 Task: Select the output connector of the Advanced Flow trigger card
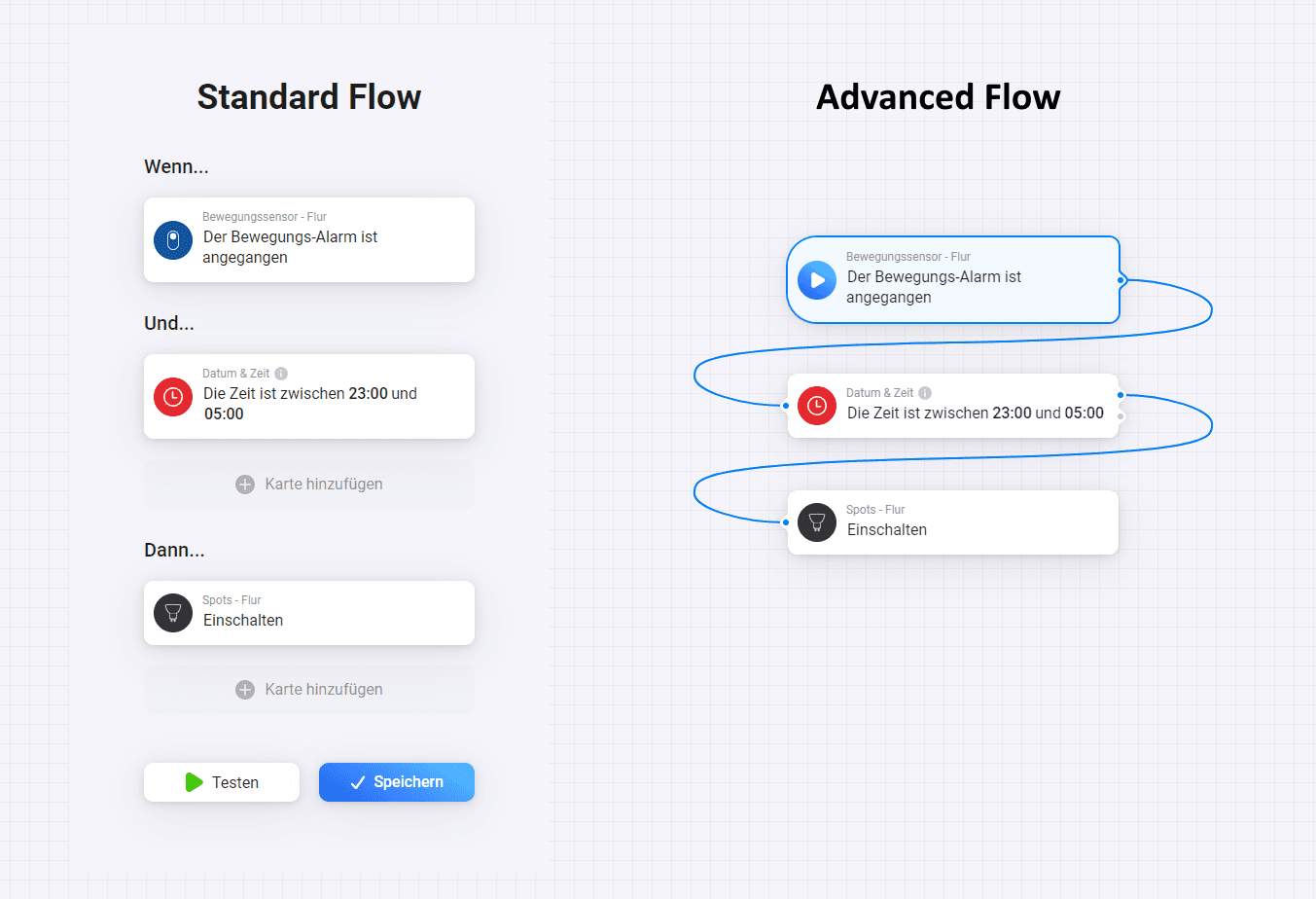(1120, 280)
